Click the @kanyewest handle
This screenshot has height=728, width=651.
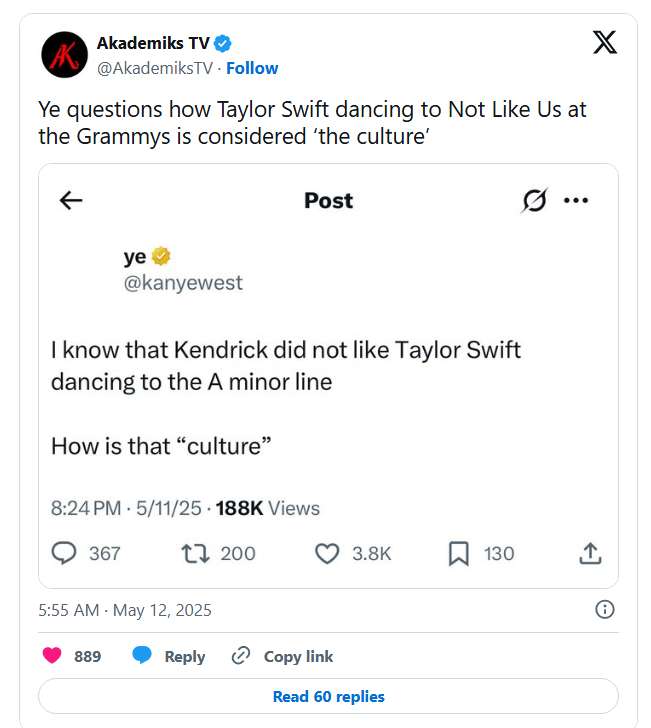click(183, 283)
